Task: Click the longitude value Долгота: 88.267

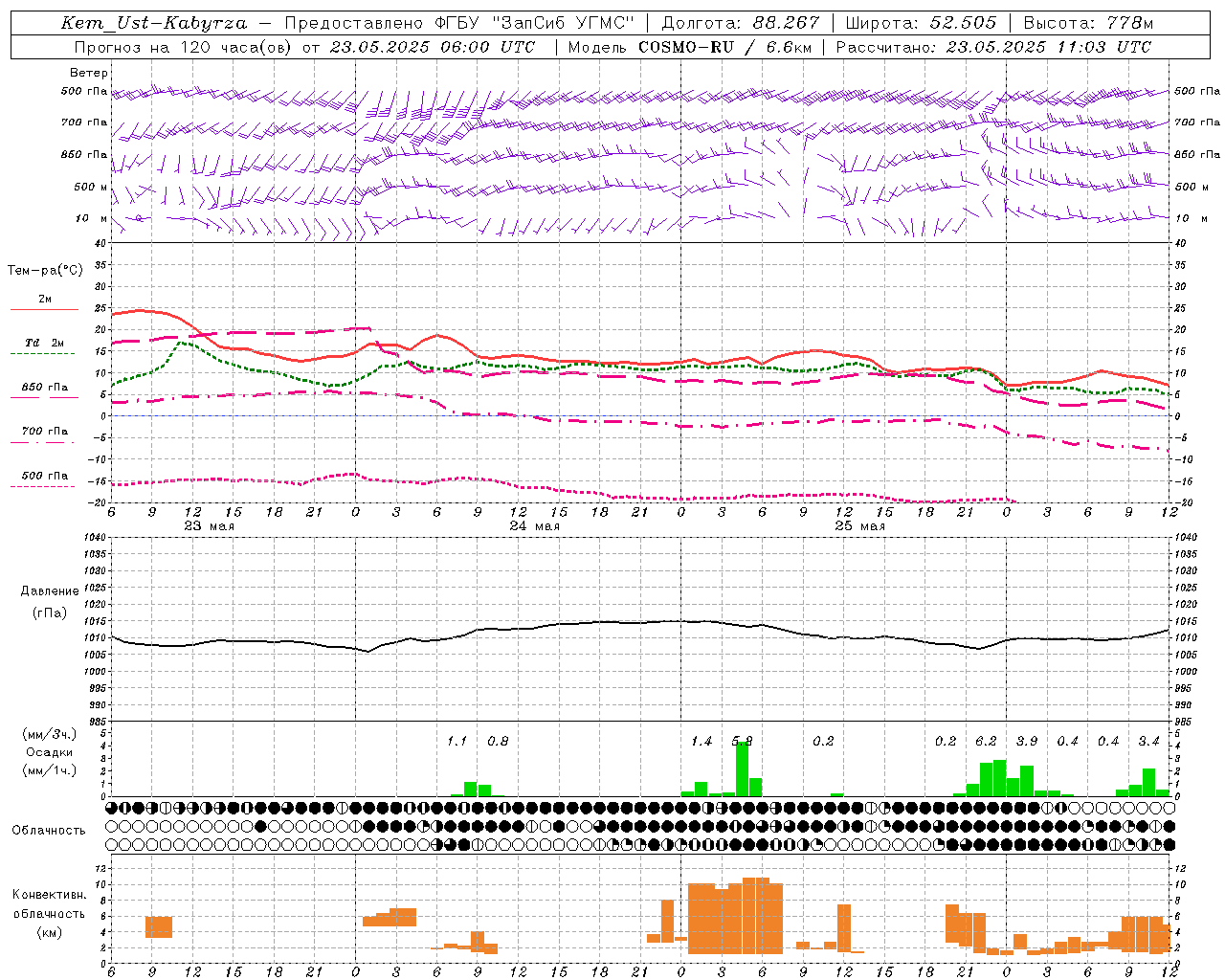Action: [741, 23]
